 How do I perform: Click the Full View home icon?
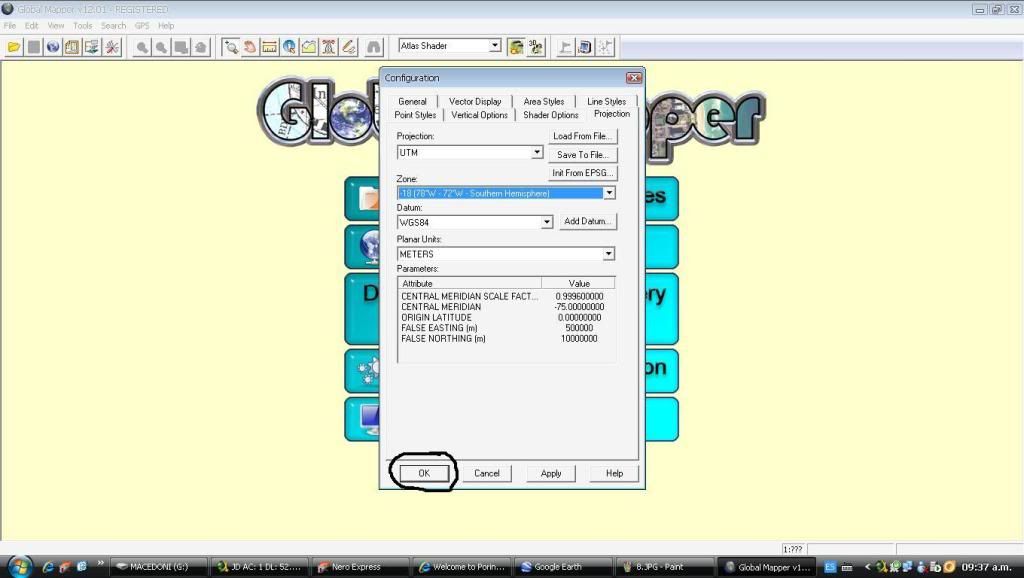coord(200,47)
